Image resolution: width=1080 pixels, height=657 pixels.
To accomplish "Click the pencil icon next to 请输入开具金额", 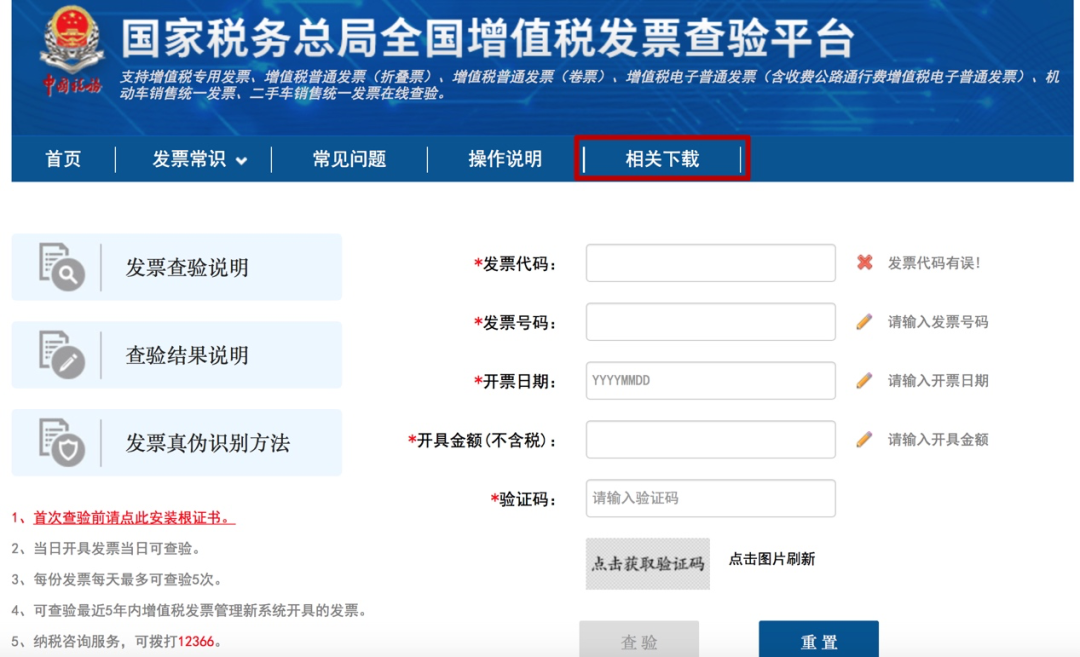I will (864, 439).
